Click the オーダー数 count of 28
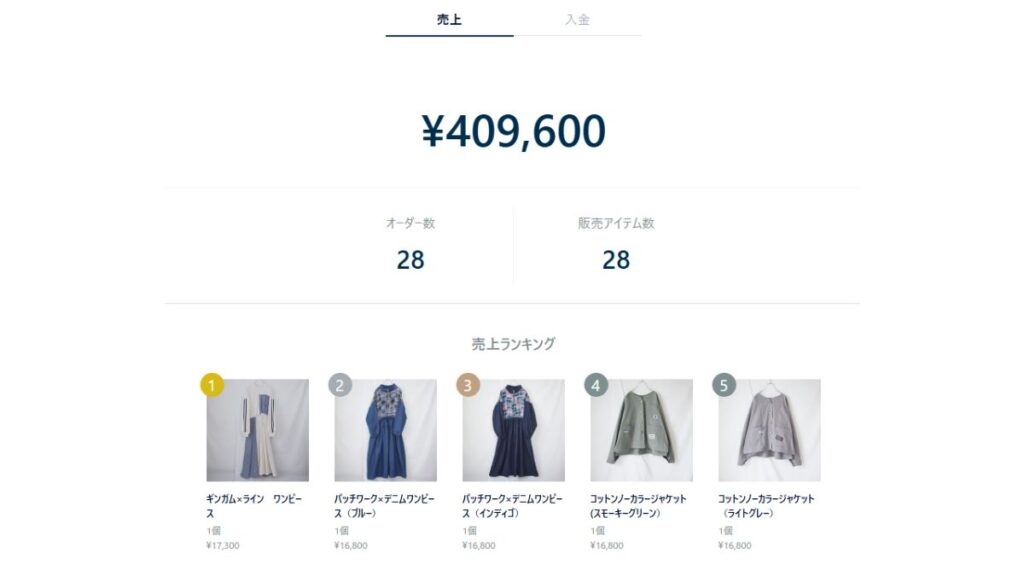1024x576 pixels. 410,260
